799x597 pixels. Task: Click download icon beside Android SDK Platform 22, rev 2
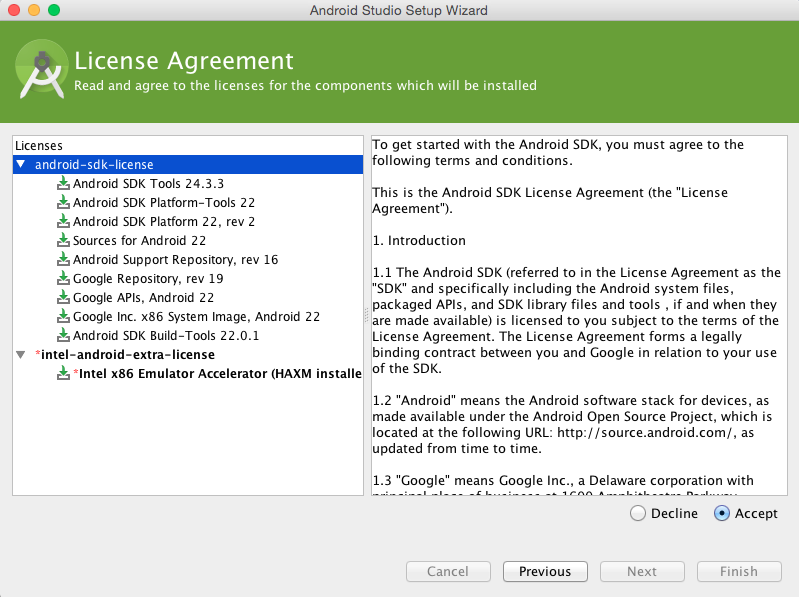tap(63, 221)
